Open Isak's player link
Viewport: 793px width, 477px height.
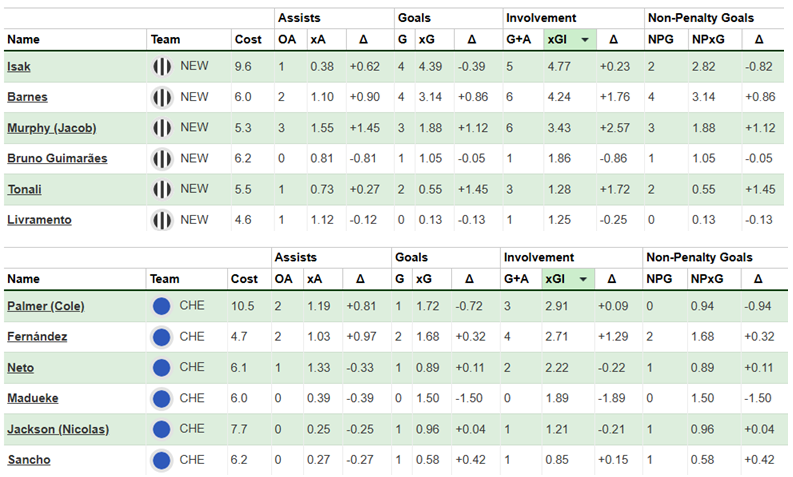17,67
